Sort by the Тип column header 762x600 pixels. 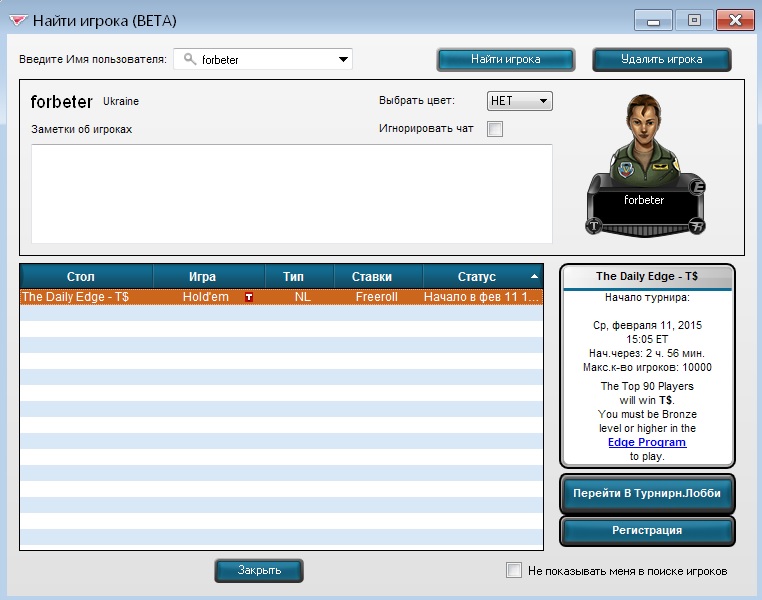click(299, 276)
